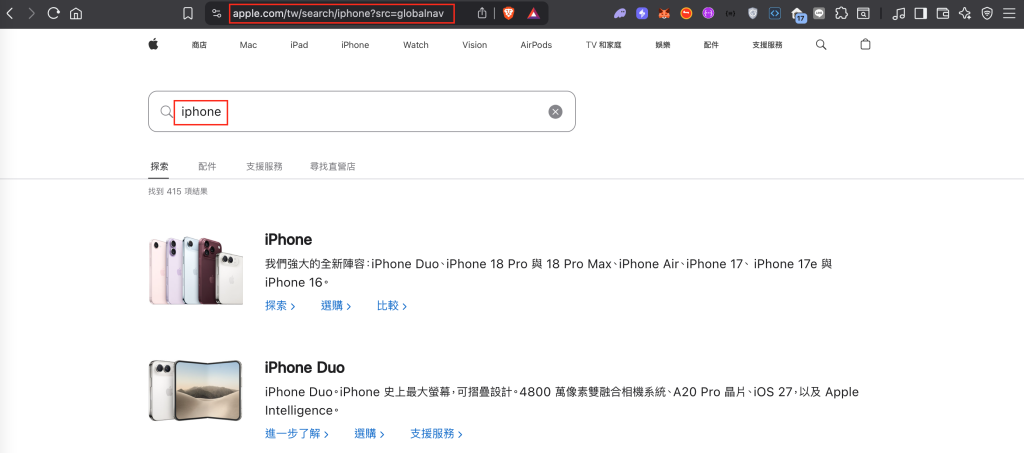
Task: Click the iPhone lineup thumbnail image
Action: click(195, 270)
